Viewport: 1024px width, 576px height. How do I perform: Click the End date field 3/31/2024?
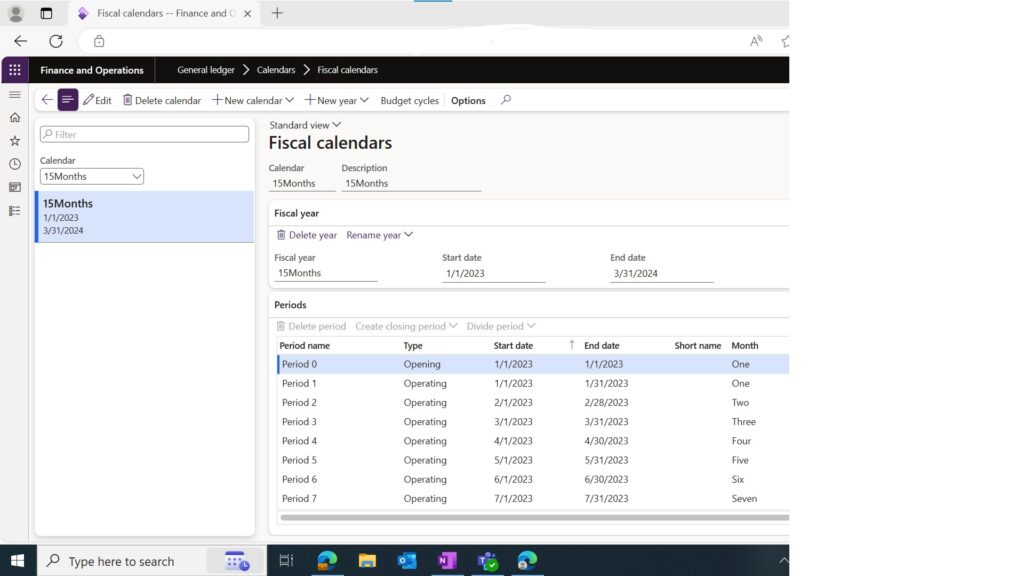[x=662, y=274]
